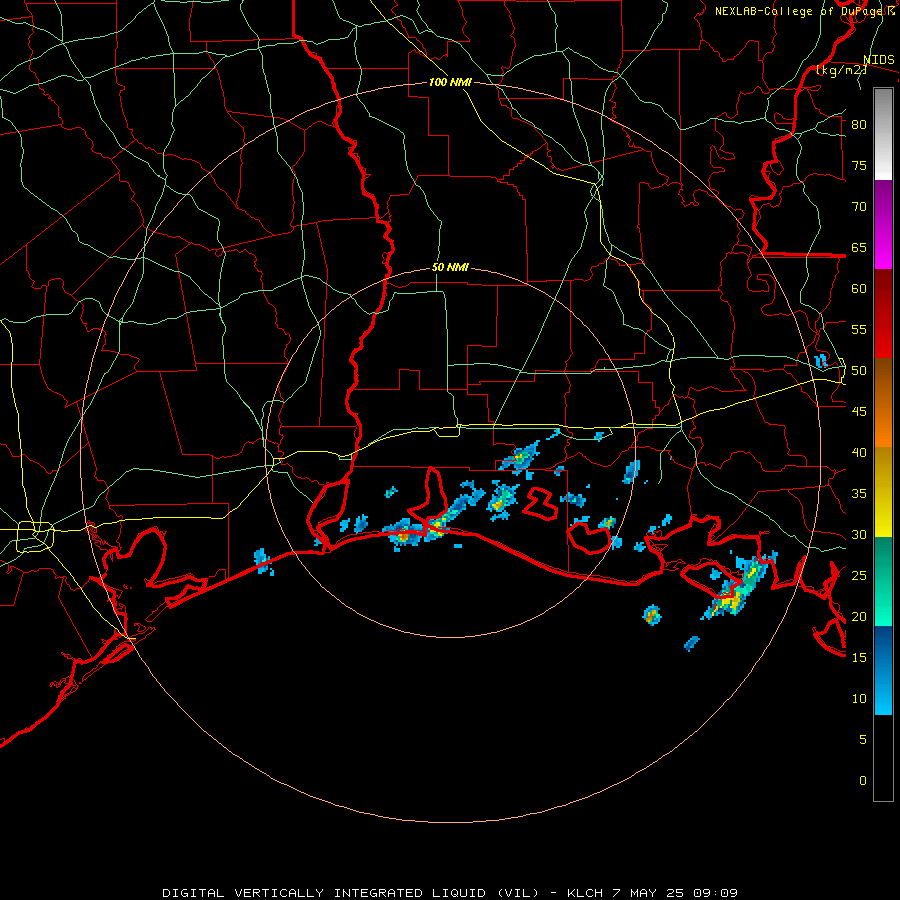Click the '55' value on the color scale
Image resolution: width=900 pixels, height=900 pixels.
[x=859, y=329]
